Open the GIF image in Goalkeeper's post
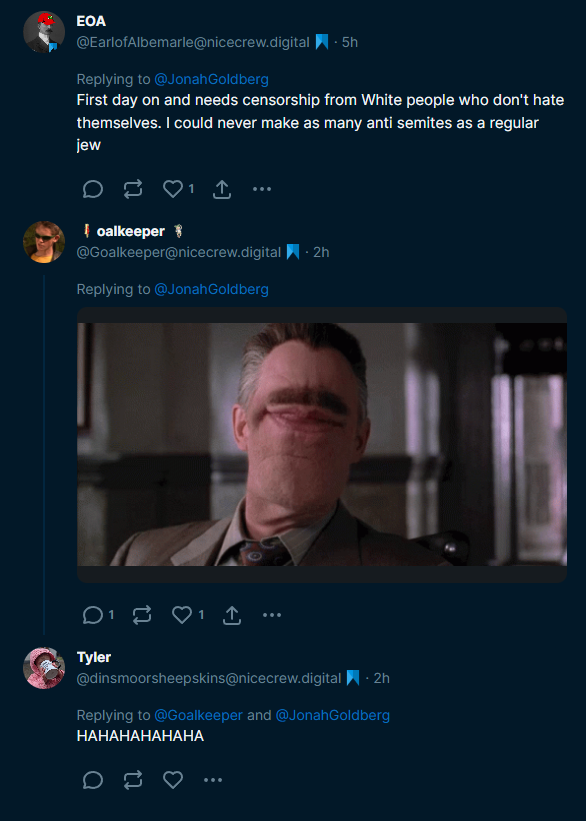The width and height of the screenshot is (586, 821). (322, 445)
